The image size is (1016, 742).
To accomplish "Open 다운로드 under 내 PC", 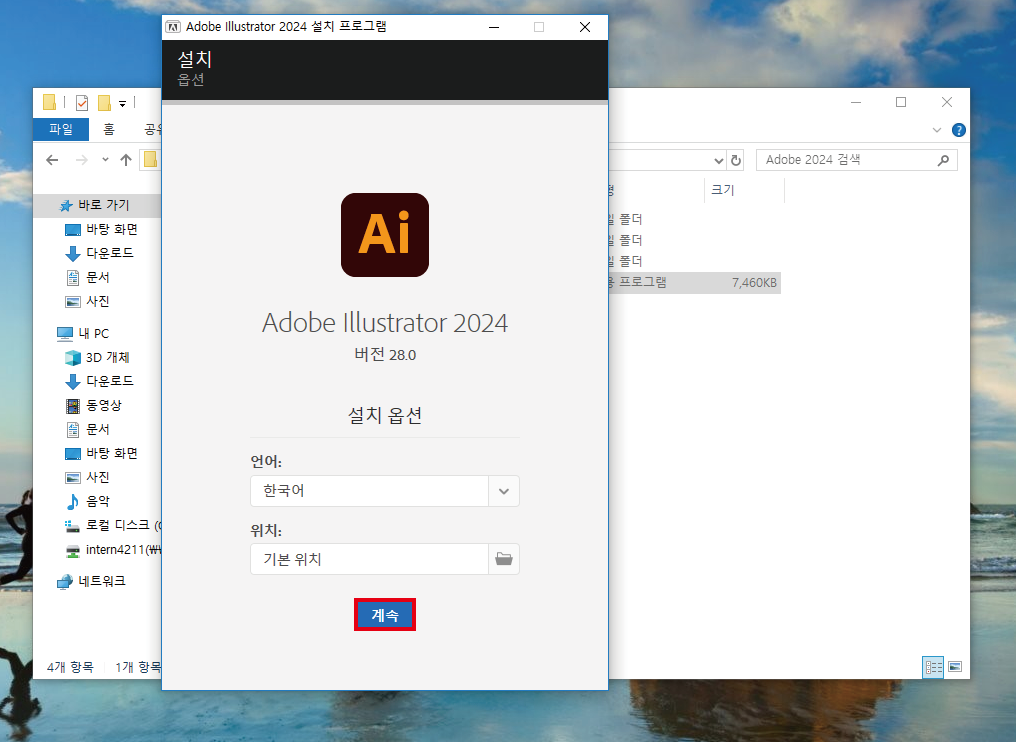I will 99,381.
